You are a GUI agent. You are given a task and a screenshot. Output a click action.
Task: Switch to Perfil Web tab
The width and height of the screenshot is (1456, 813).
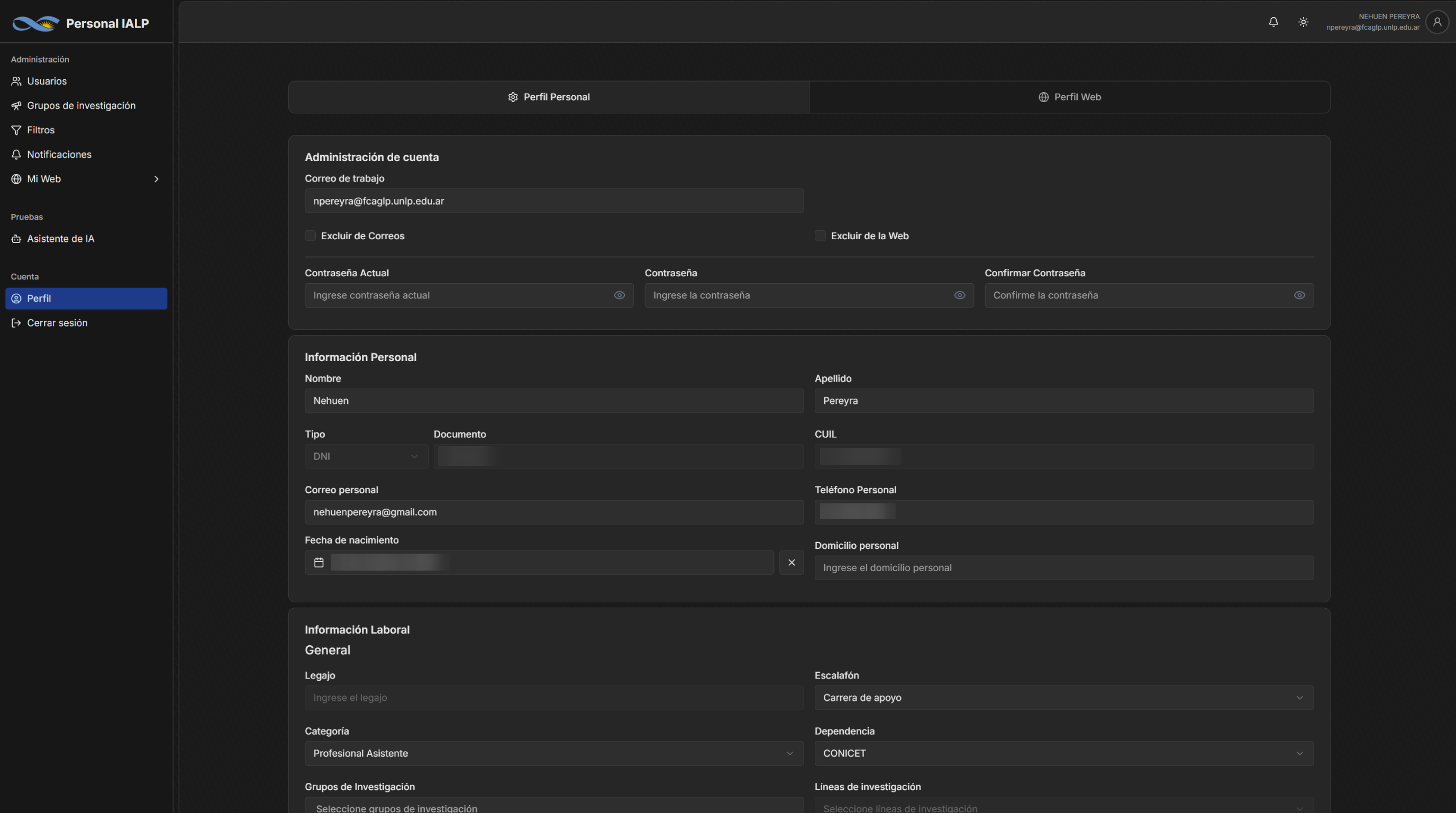tap(1069, 97)
